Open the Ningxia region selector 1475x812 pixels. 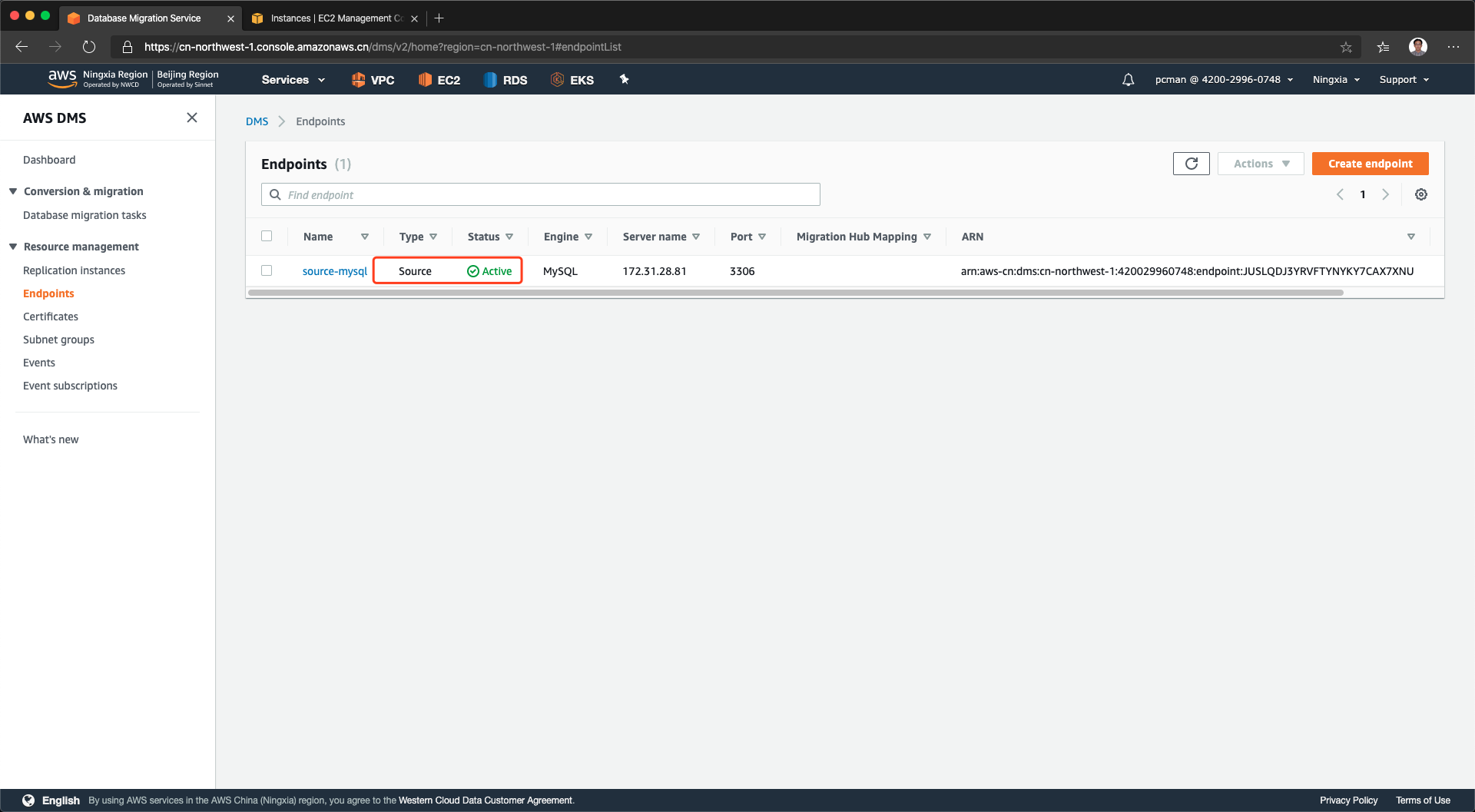click(1336, 80)
